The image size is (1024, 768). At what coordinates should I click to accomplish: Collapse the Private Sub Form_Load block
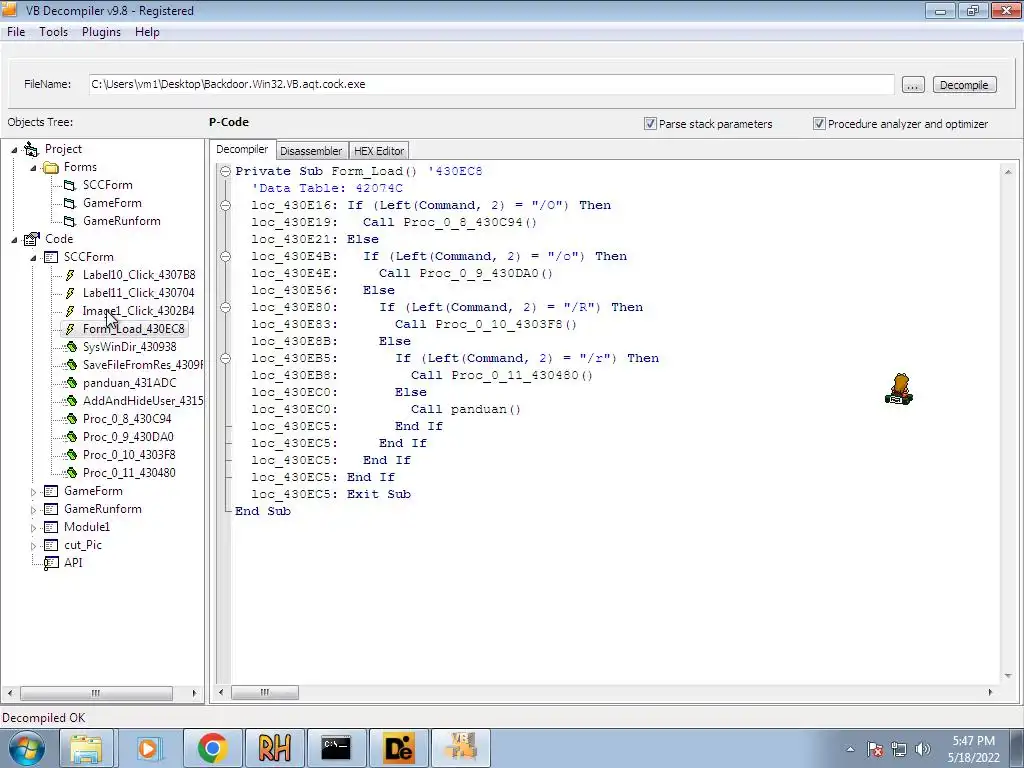[225, 171]
